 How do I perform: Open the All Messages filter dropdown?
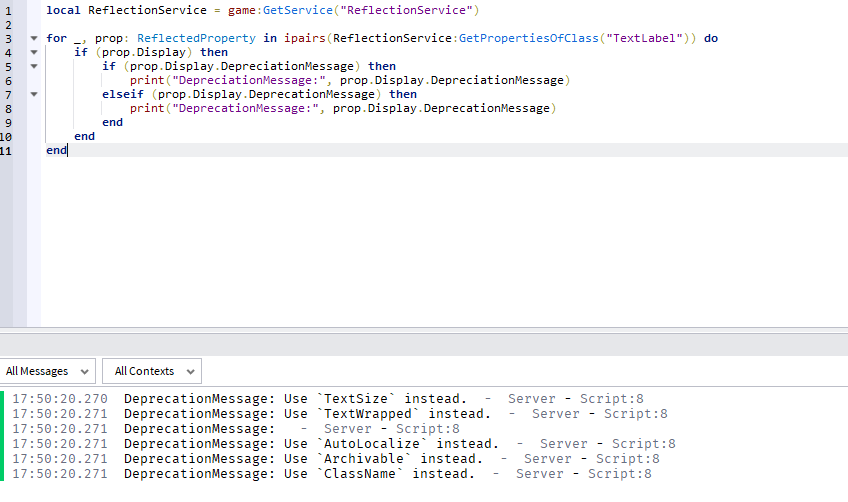coord(48,371)
